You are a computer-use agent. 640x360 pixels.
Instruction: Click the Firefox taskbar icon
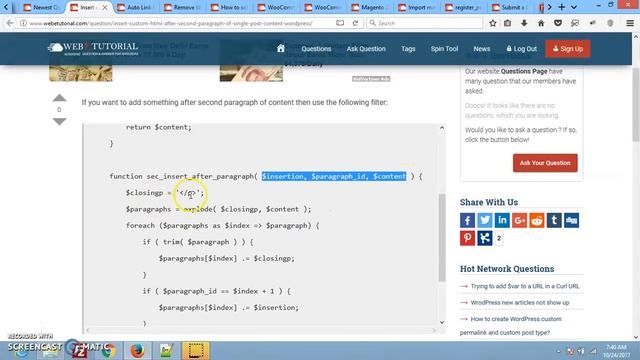tap(137, 351)
